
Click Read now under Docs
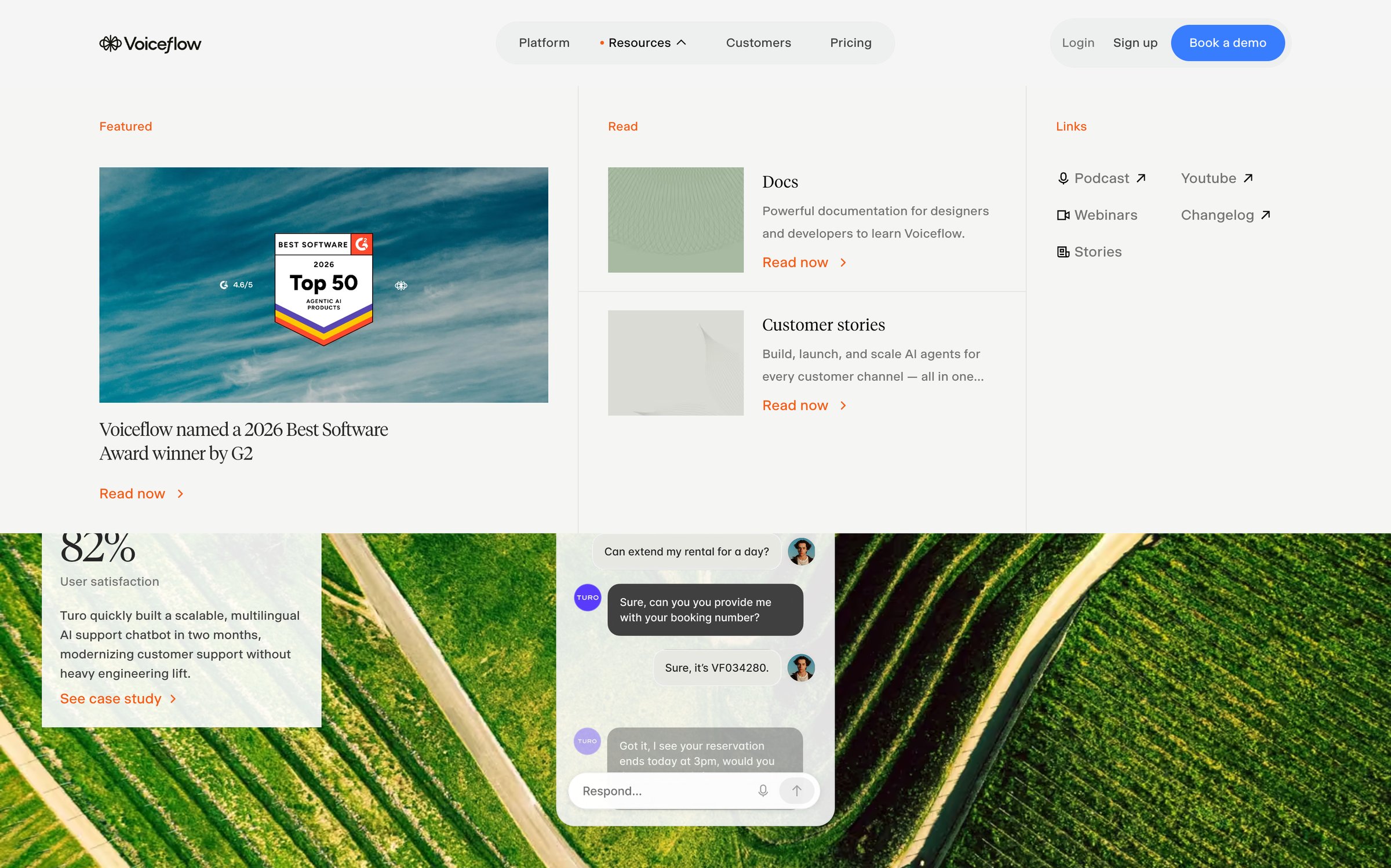(x=795, y=263)
